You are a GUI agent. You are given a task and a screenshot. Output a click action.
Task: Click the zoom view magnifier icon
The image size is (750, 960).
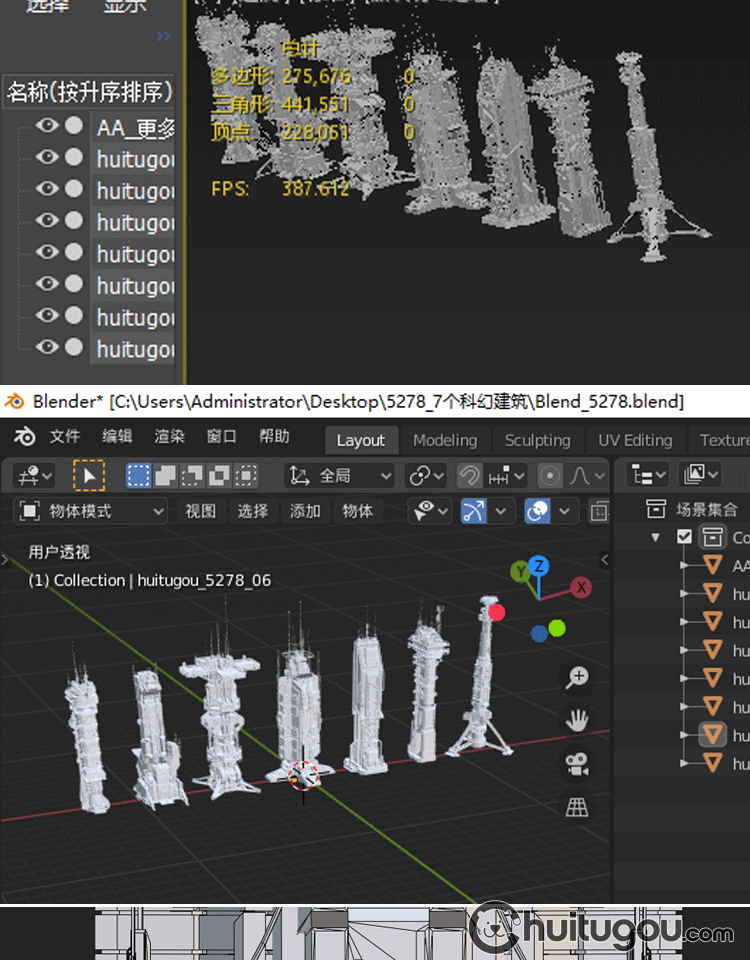(x=577, y=677)
